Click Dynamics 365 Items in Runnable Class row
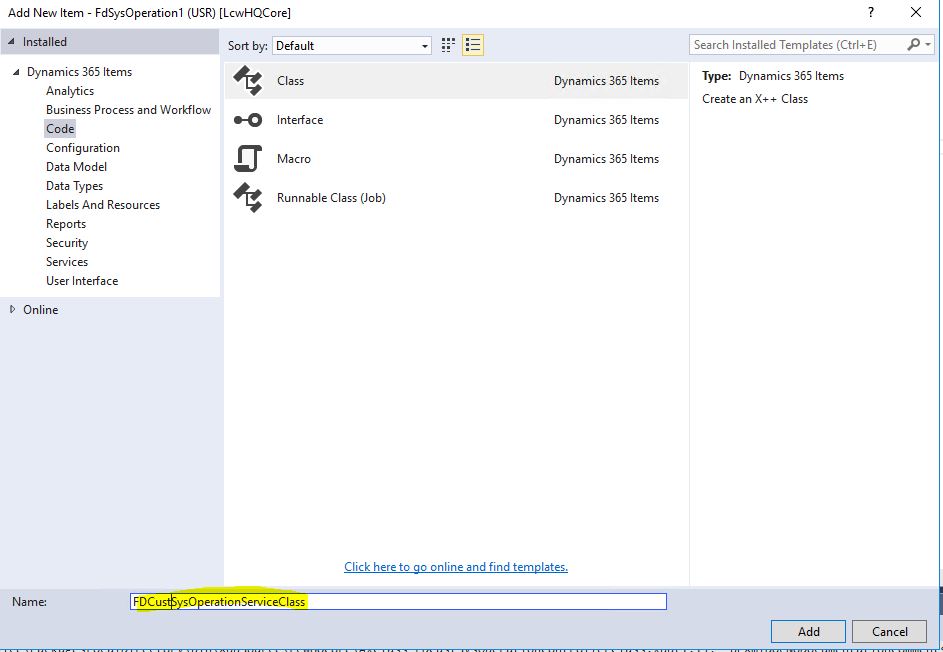 click(x=606, y=198)
